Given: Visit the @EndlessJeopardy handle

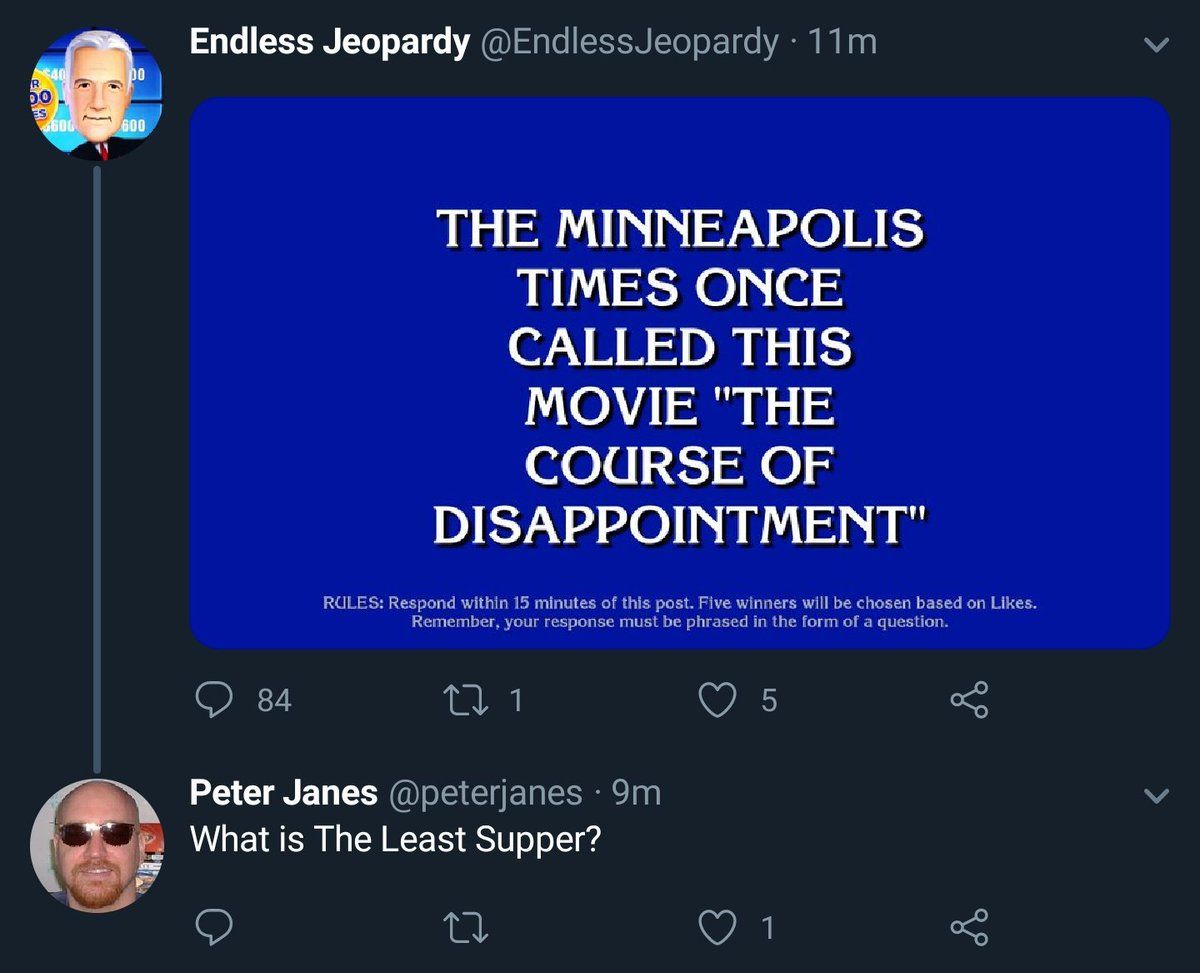Looking at the screenshot, I should point(630,42).
